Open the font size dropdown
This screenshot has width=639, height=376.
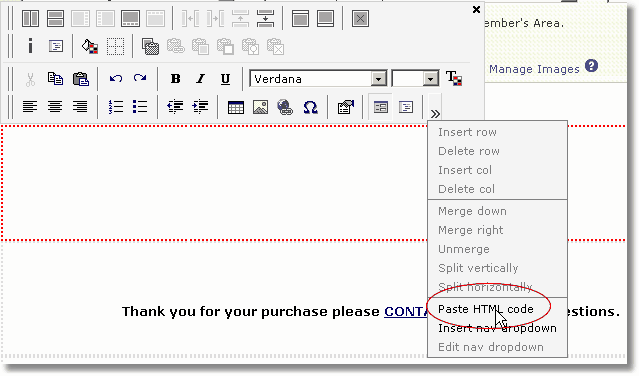click(430, 79)
